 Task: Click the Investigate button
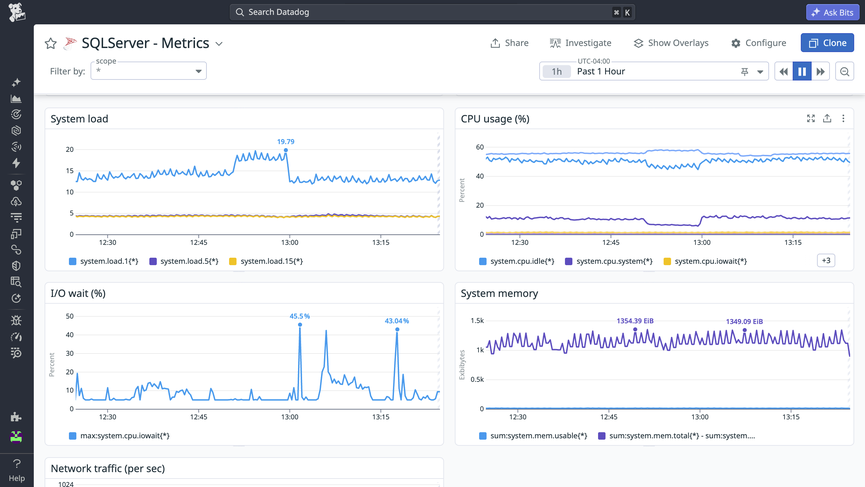click(x=580, y=43)
